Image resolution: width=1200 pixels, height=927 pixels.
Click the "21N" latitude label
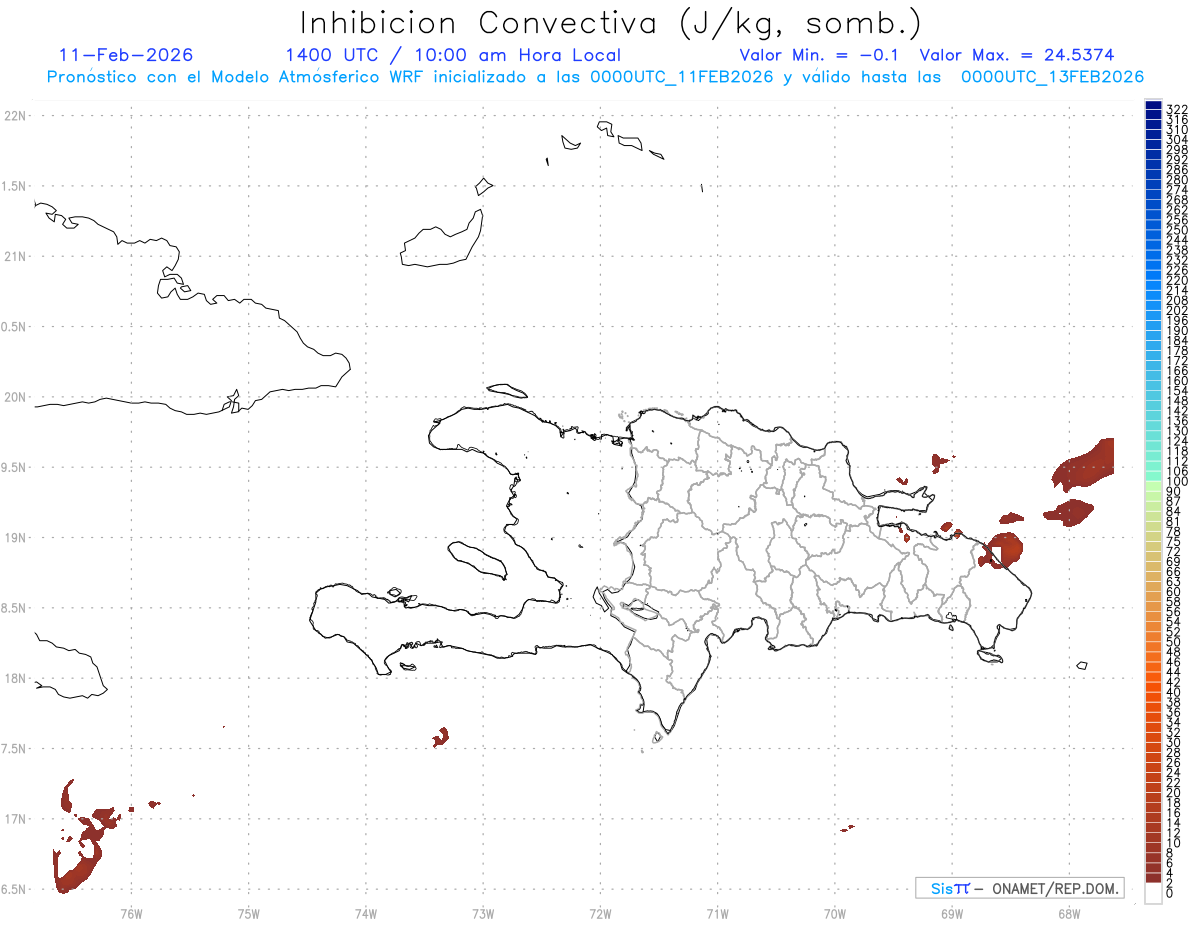click(15, 256)
